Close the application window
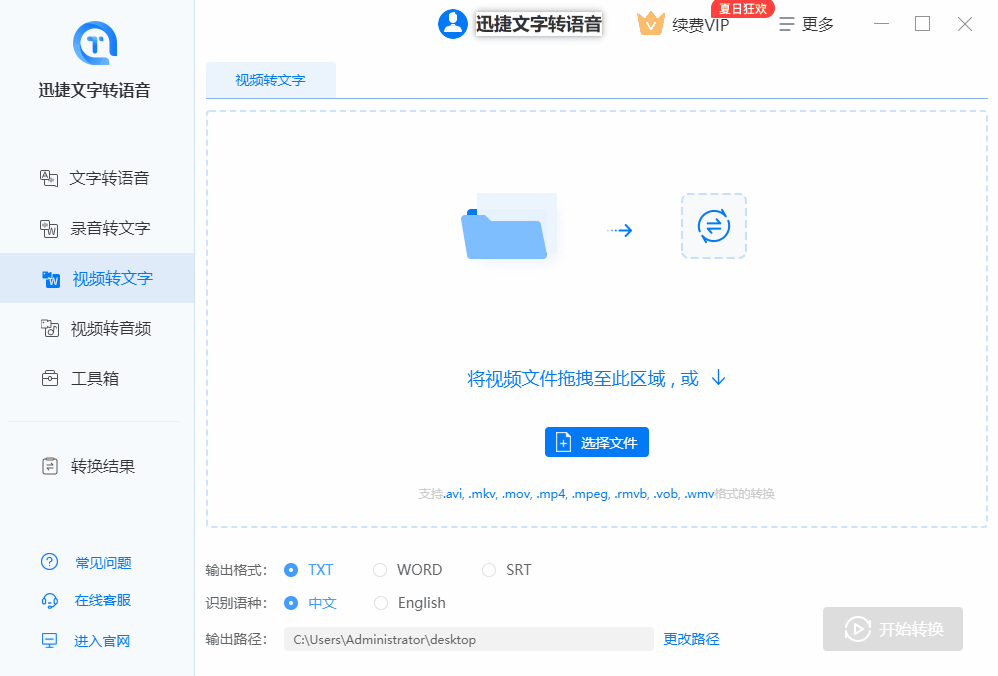998x676 pixels. coord(965,24)
